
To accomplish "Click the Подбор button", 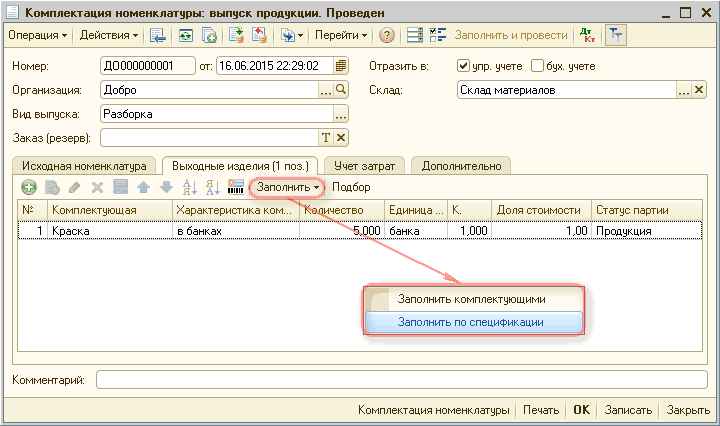I will tap(351, 187).
